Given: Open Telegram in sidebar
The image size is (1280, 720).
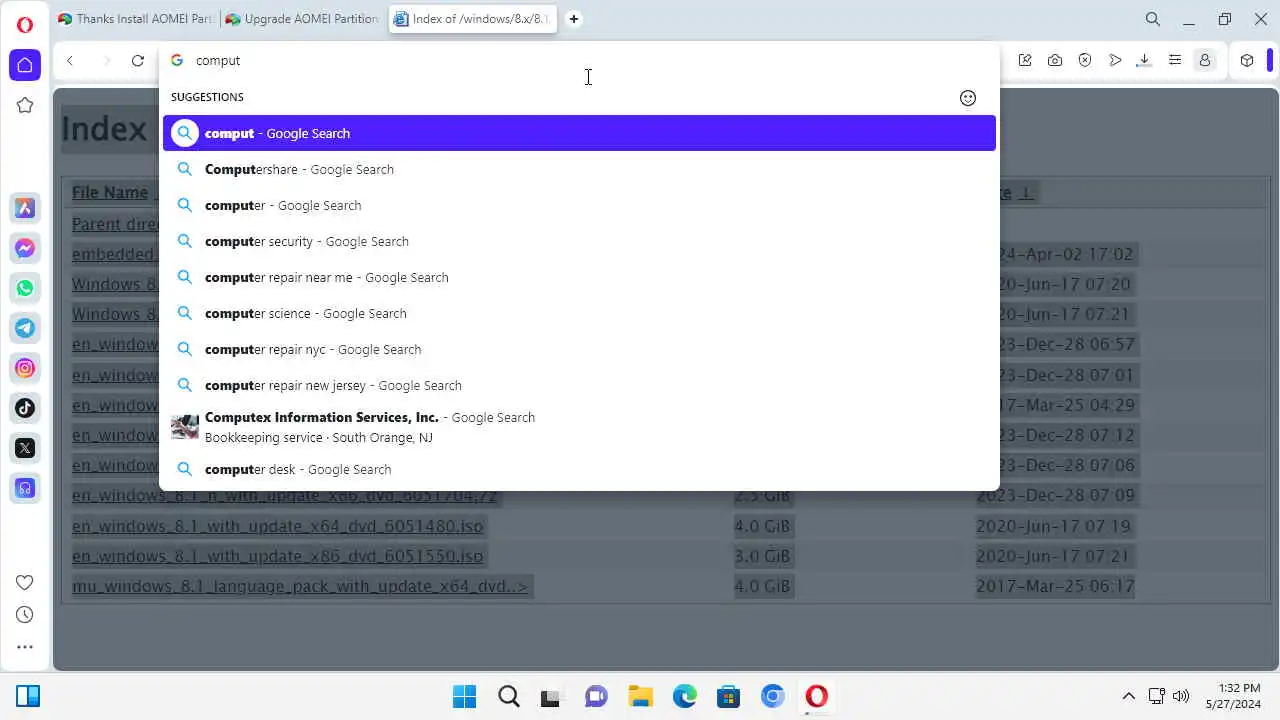Looking at the screenshot, I should tap(25, 328).
